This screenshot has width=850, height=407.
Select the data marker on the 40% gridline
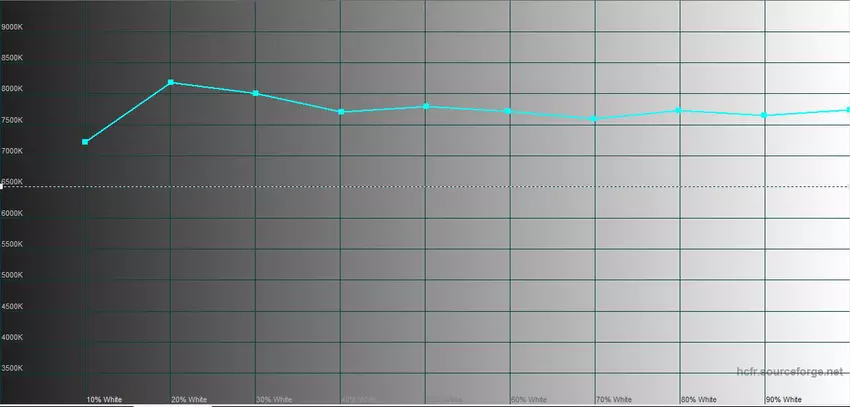point(341,112)
